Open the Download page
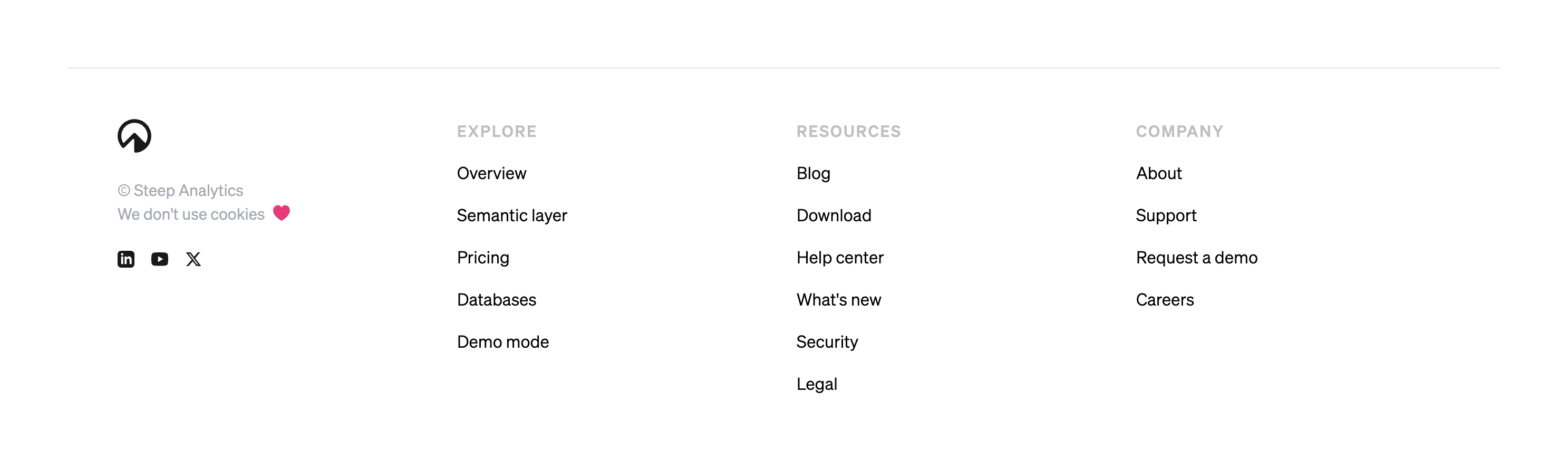The height and width of the screenshot is (461, 1568). coord(834,215)
